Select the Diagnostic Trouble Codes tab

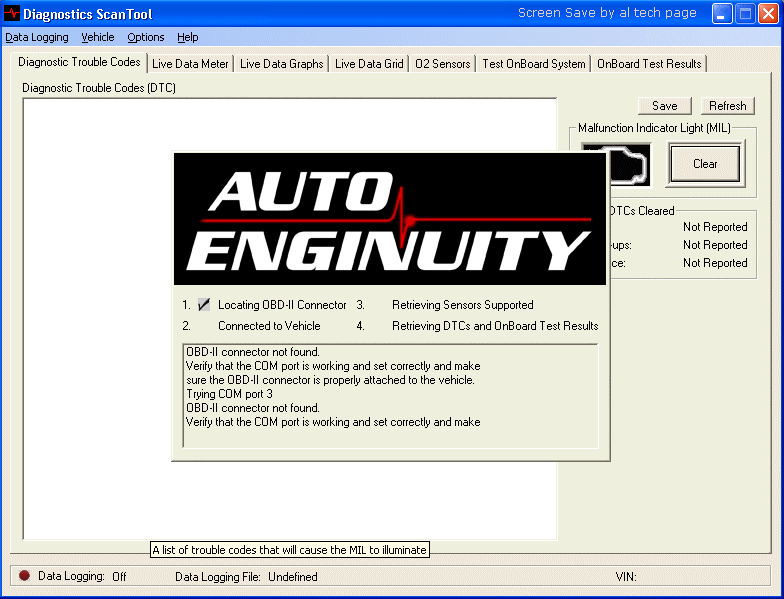(79, 62)
